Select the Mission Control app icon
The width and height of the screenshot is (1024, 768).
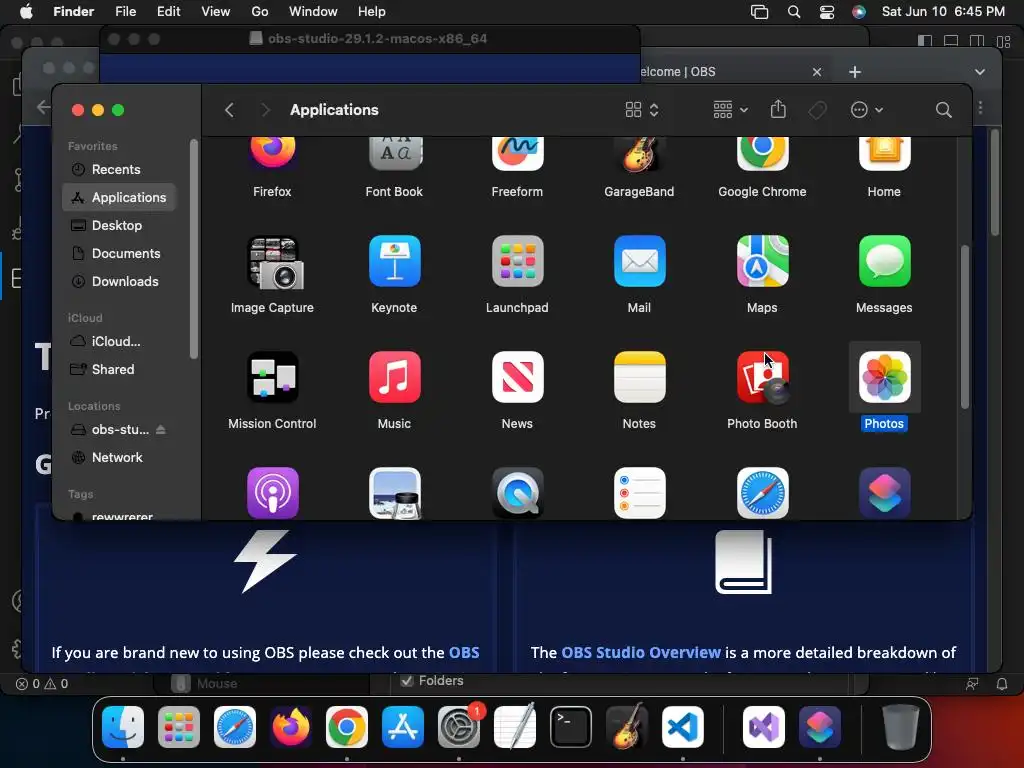point(272,377)
